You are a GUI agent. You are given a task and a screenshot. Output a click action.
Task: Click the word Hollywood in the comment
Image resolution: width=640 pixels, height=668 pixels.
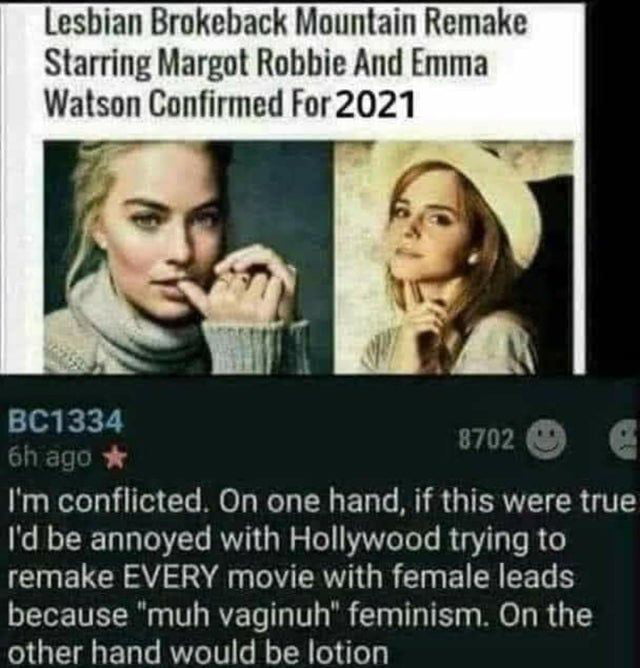[x=364, y=540]
